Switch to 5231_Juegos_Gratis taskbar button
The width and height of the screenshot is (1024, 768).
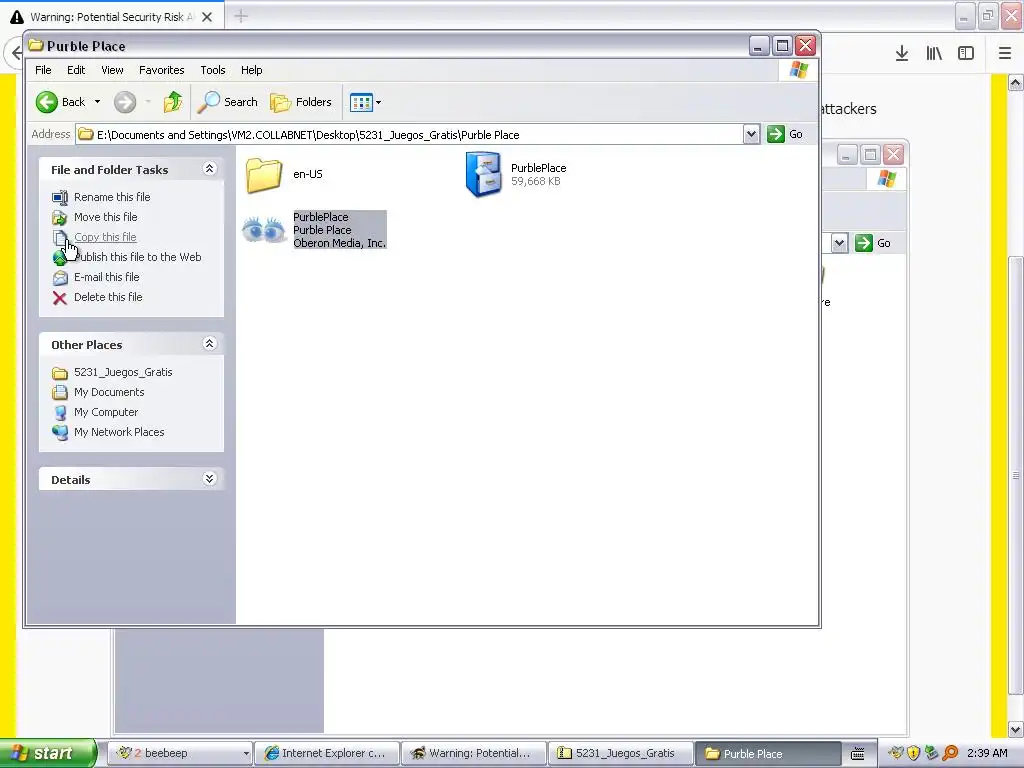pos(620,753)
